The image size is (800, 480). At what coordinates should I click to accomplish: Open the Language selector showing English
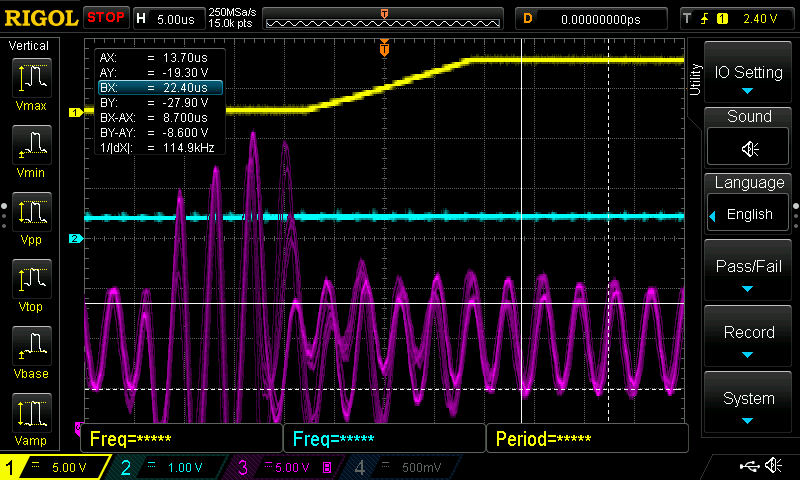(749, 214)
